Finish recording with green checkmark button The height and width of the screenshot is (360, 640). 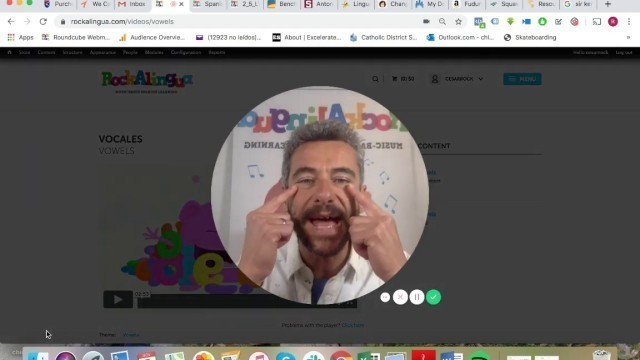tap(433, 297)
